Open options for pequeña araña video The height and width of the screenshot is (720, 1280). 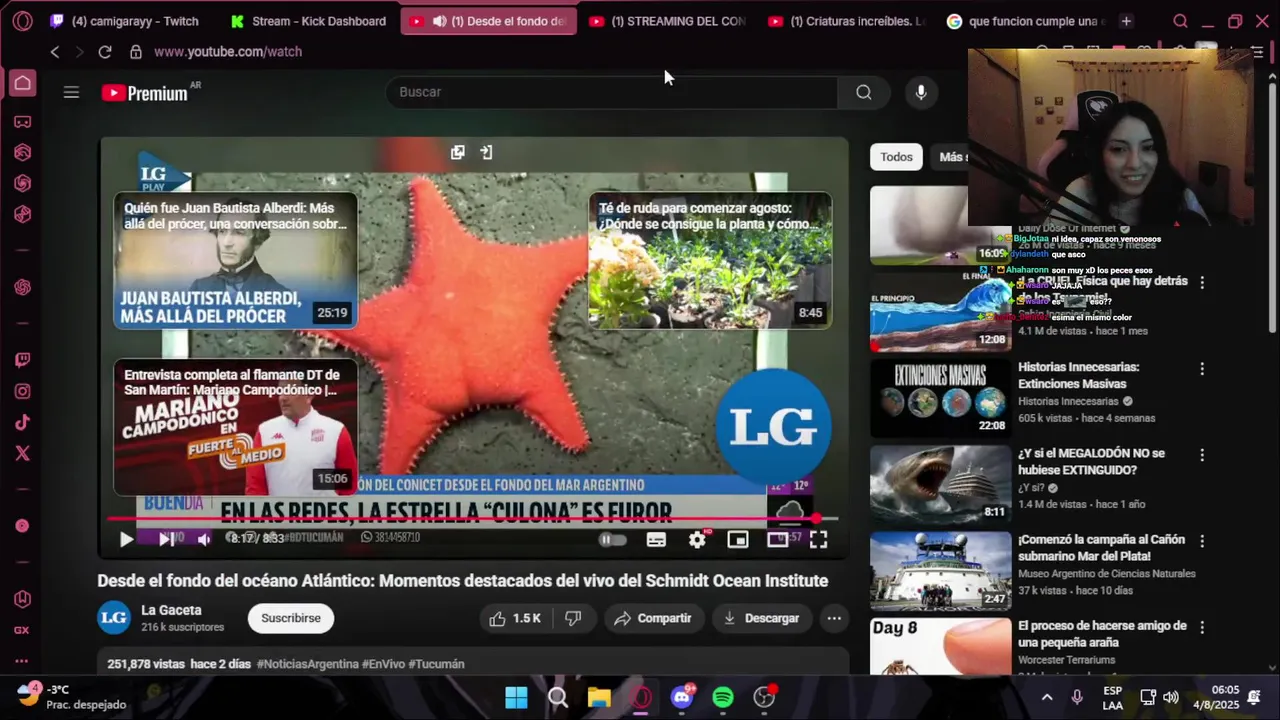point(1202,628)
